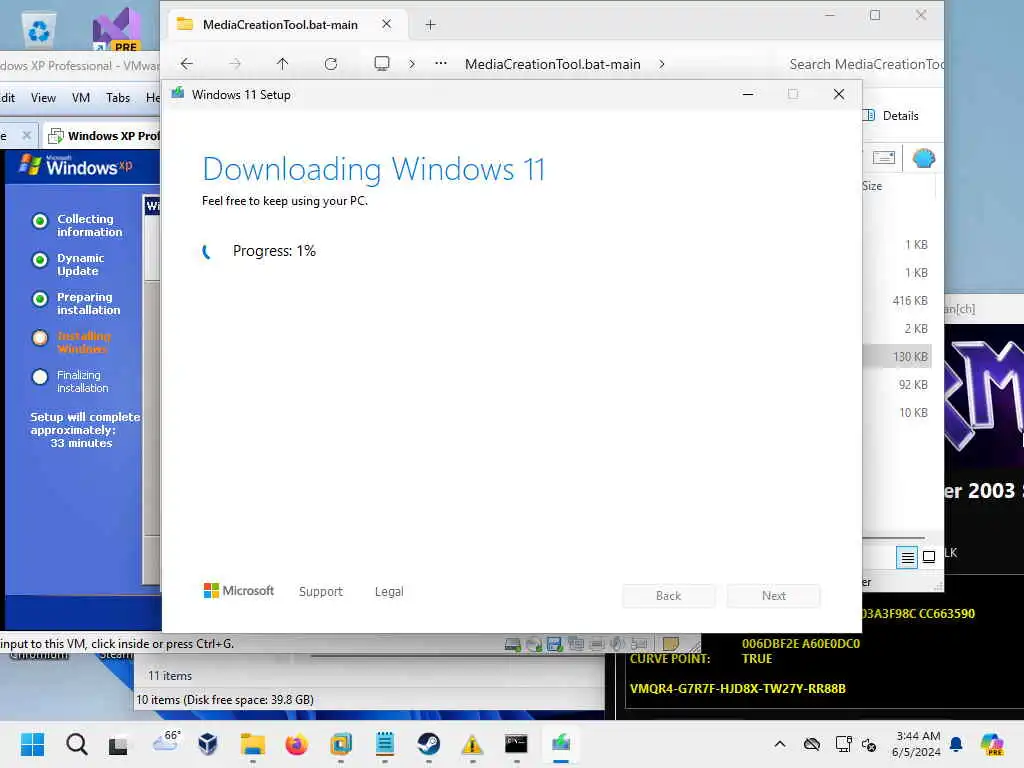
Task: Click the Microsoft logo in Setup
Action: point(238,590)
